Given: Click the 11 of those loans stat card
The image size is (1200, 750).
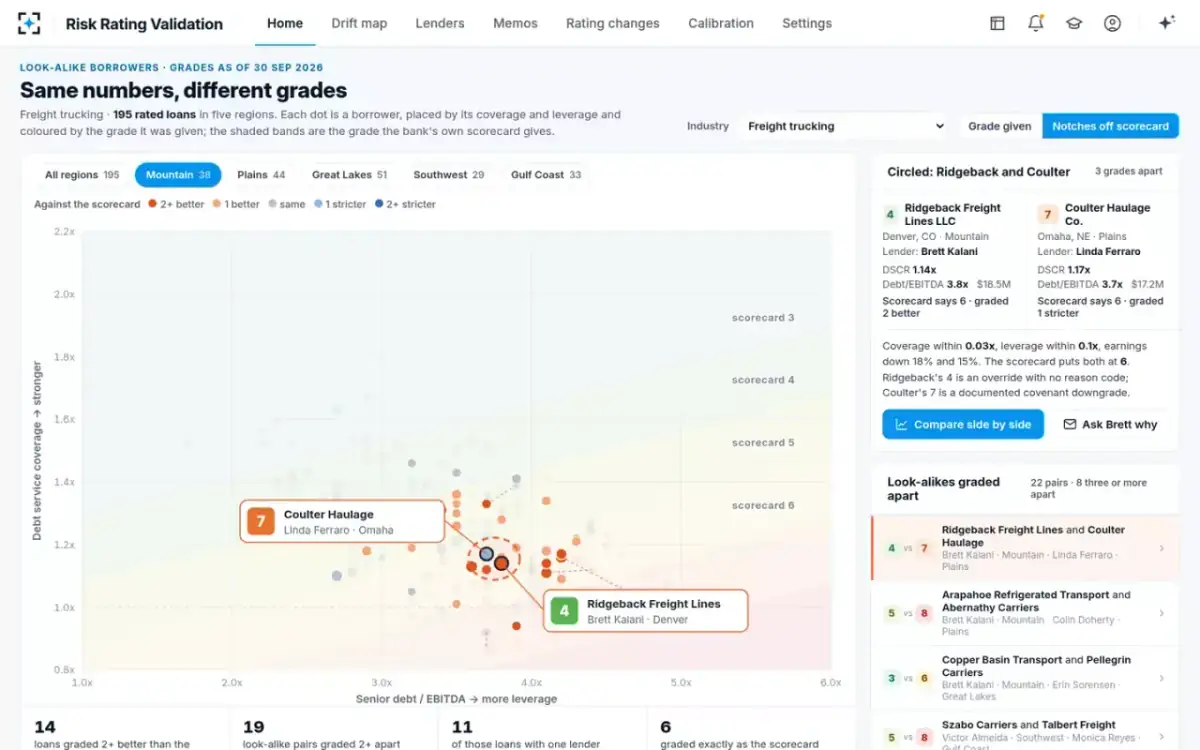Looking at the screenshot, I should 542,733.
